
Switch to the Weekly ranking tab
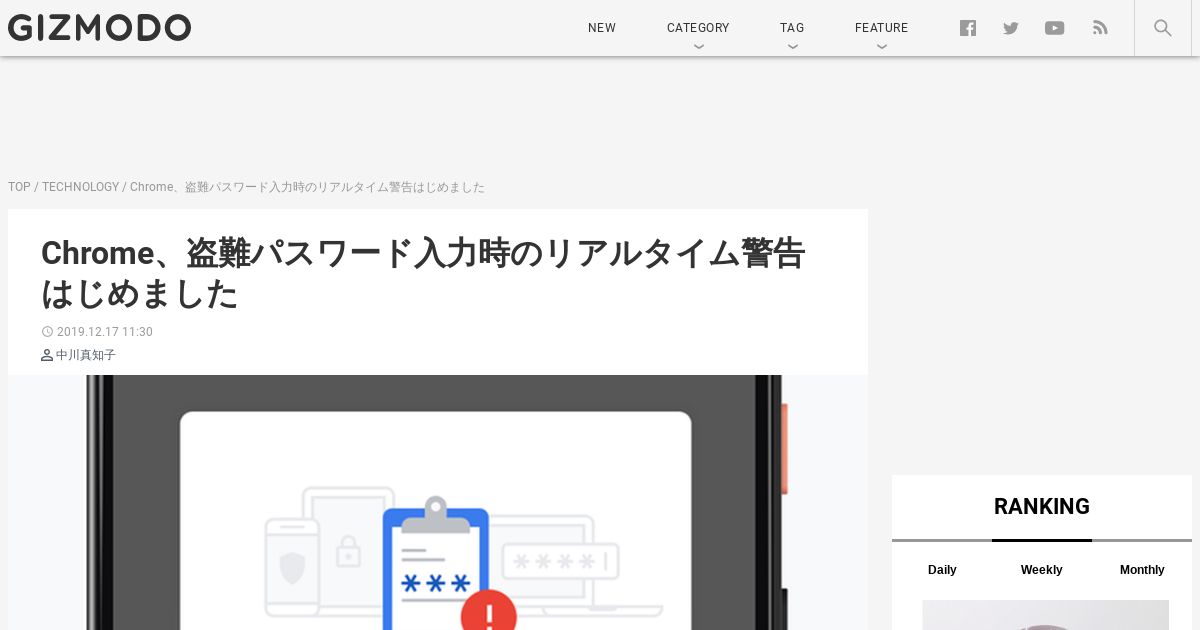(x=1041, y=570)
